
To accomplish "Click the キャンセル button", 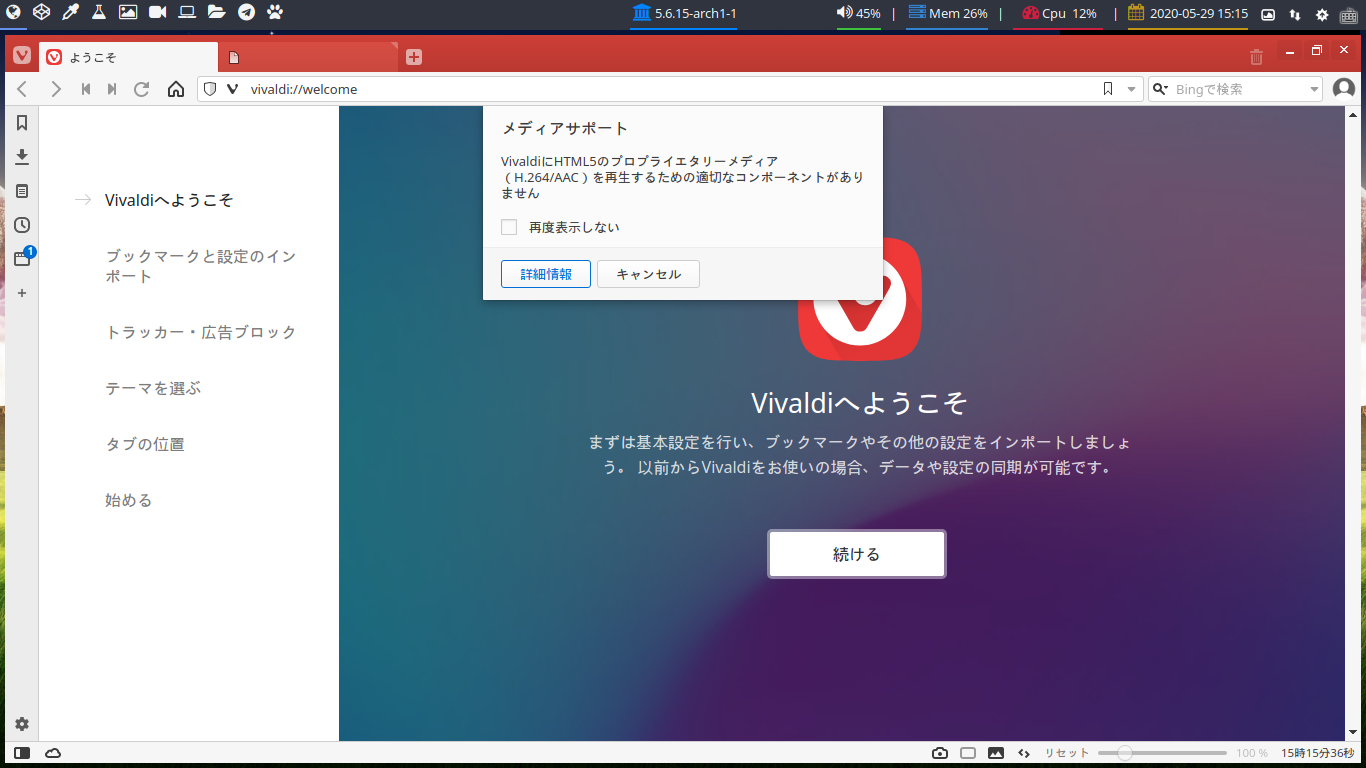I will click(648, 274).
